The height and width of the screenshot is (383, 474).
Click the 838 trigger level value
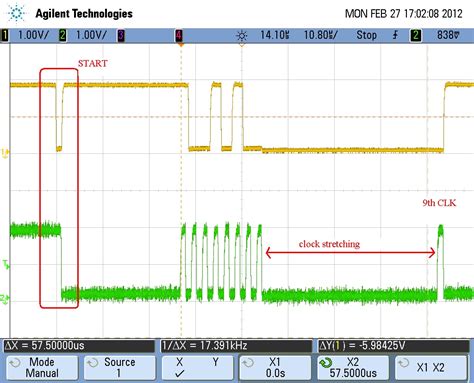[448, 35]
